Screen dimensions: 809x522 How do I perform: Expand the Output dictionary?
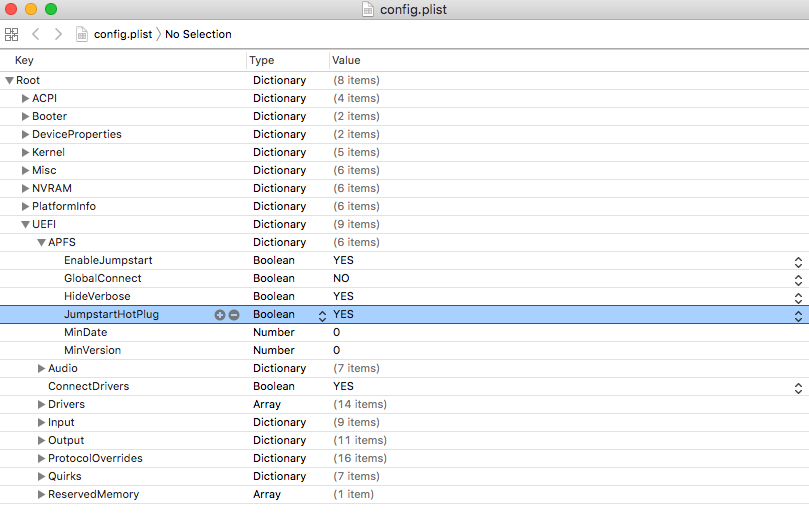pos(41,441)
